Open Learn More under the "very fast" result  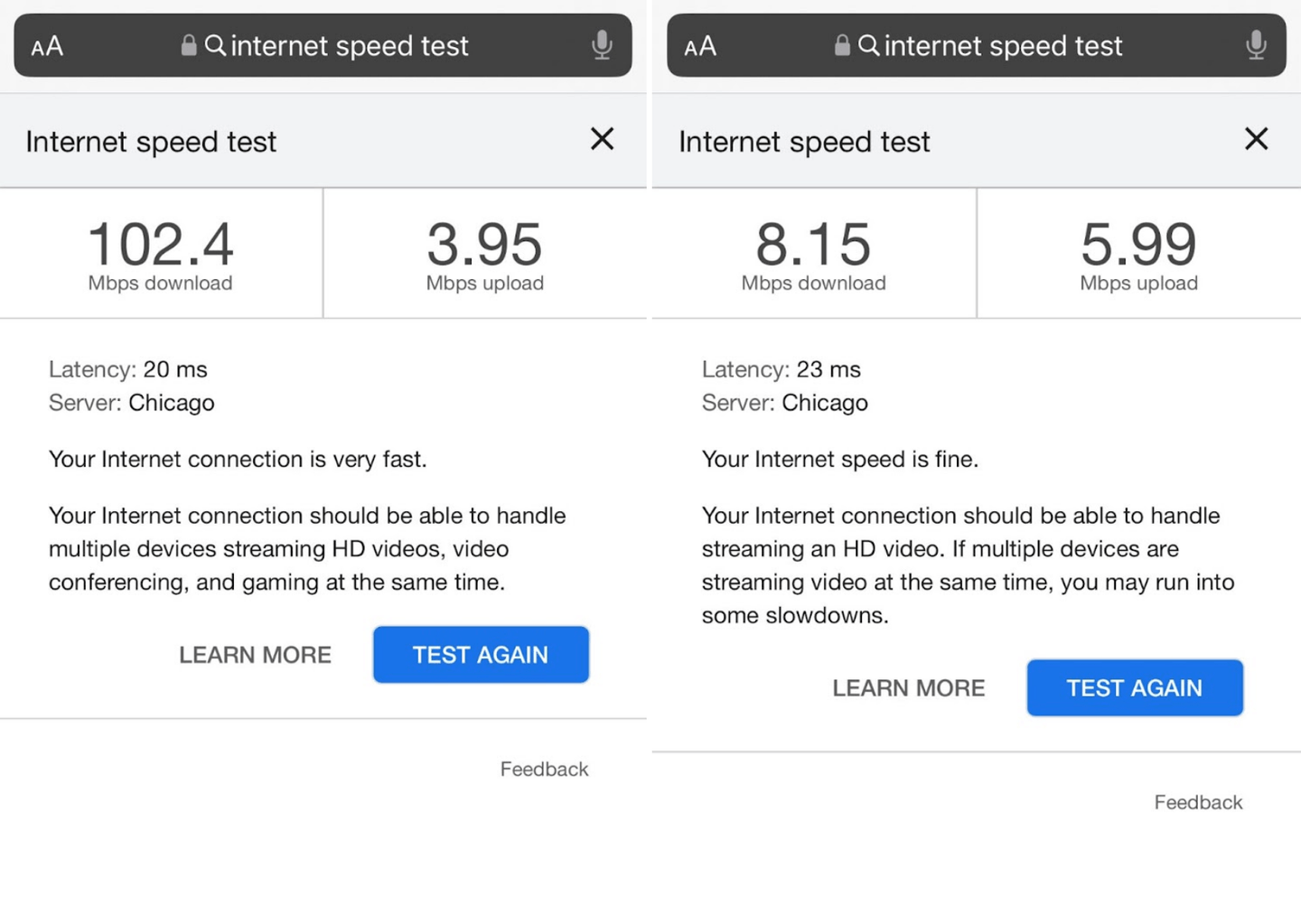(x=255, y=655)
